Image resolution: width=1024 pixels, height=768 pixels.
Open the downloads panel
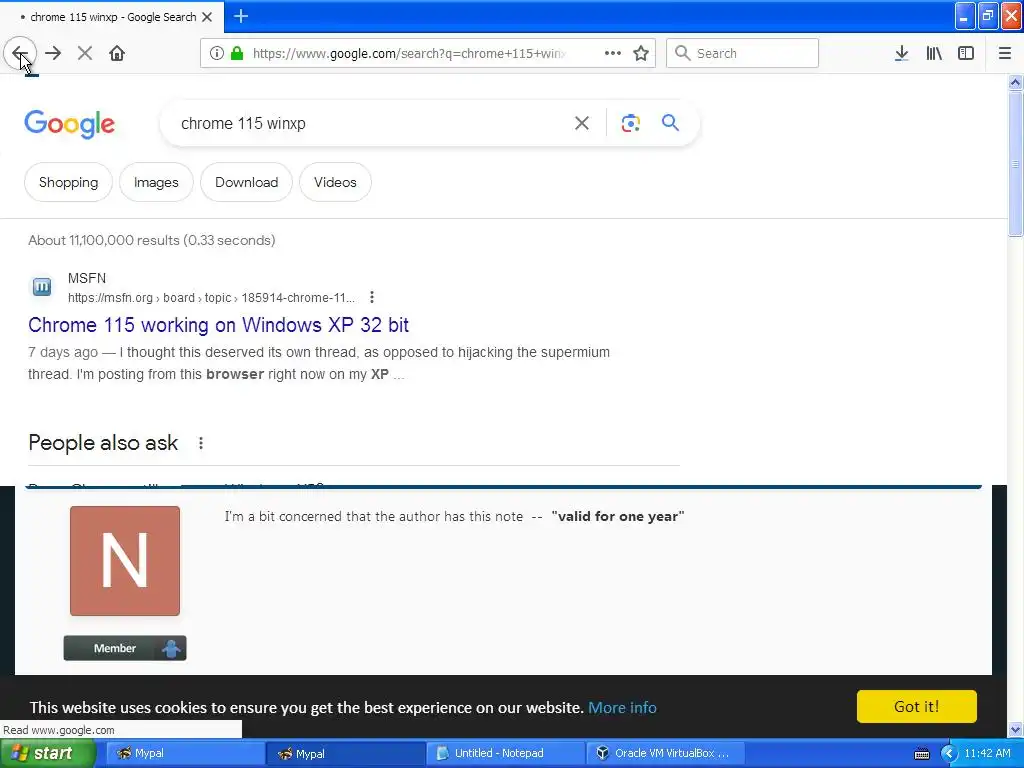click(x=902, y=54)
